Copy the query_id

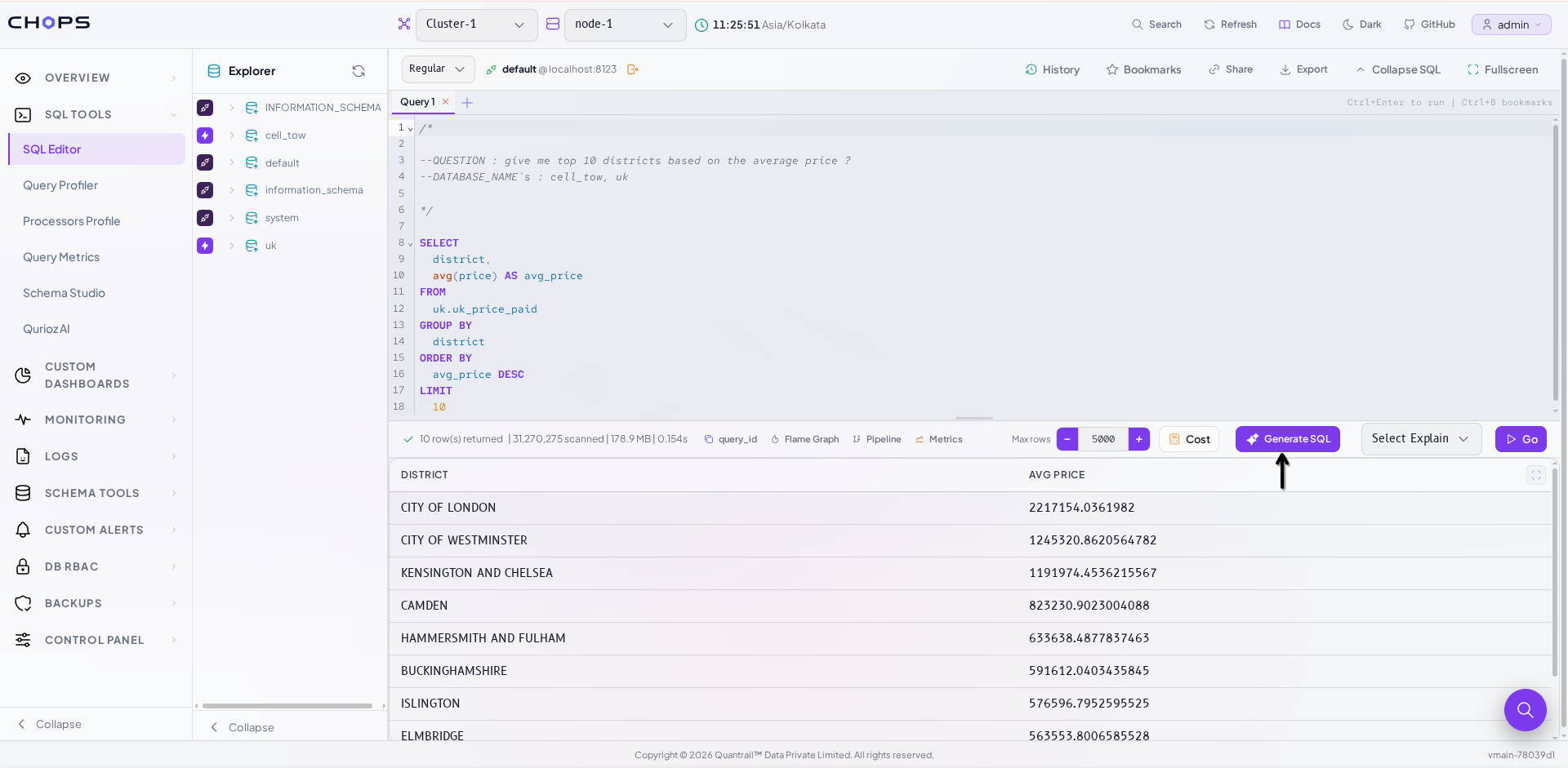pos(731,439)
